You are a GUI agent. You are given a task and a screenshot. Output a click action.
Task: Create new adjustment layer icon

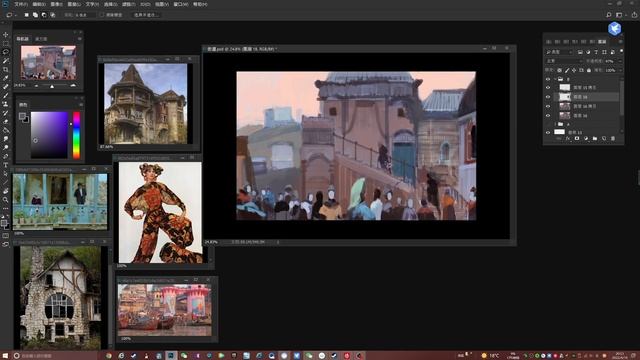pos(586,139)
